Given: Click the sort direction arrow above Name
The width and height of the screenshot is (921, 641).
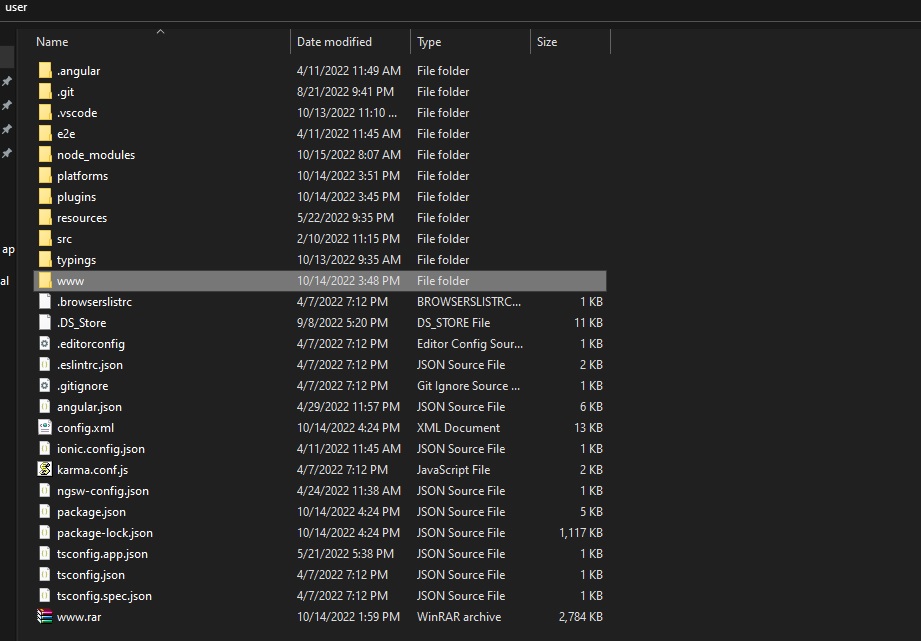Looking at the screenshot, I should (160, 31).
